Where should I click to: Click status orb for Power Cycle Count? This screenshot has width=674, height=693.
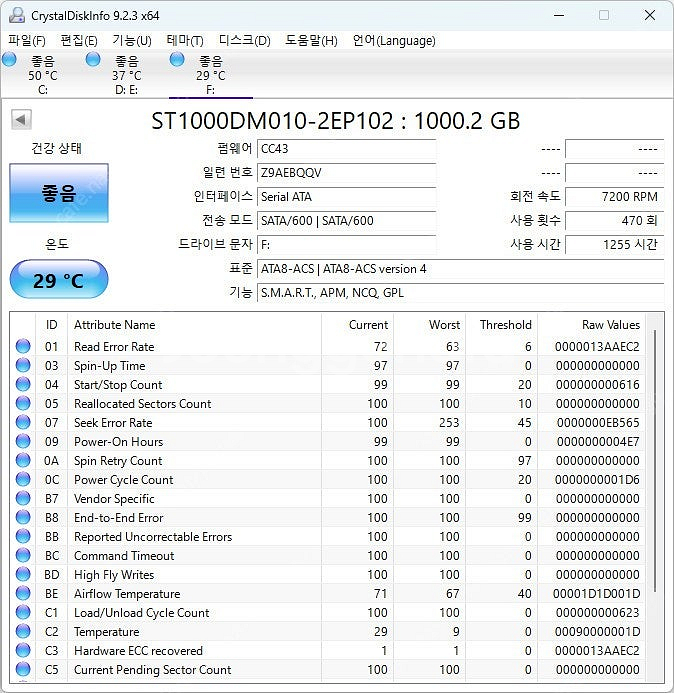[23, 479]
